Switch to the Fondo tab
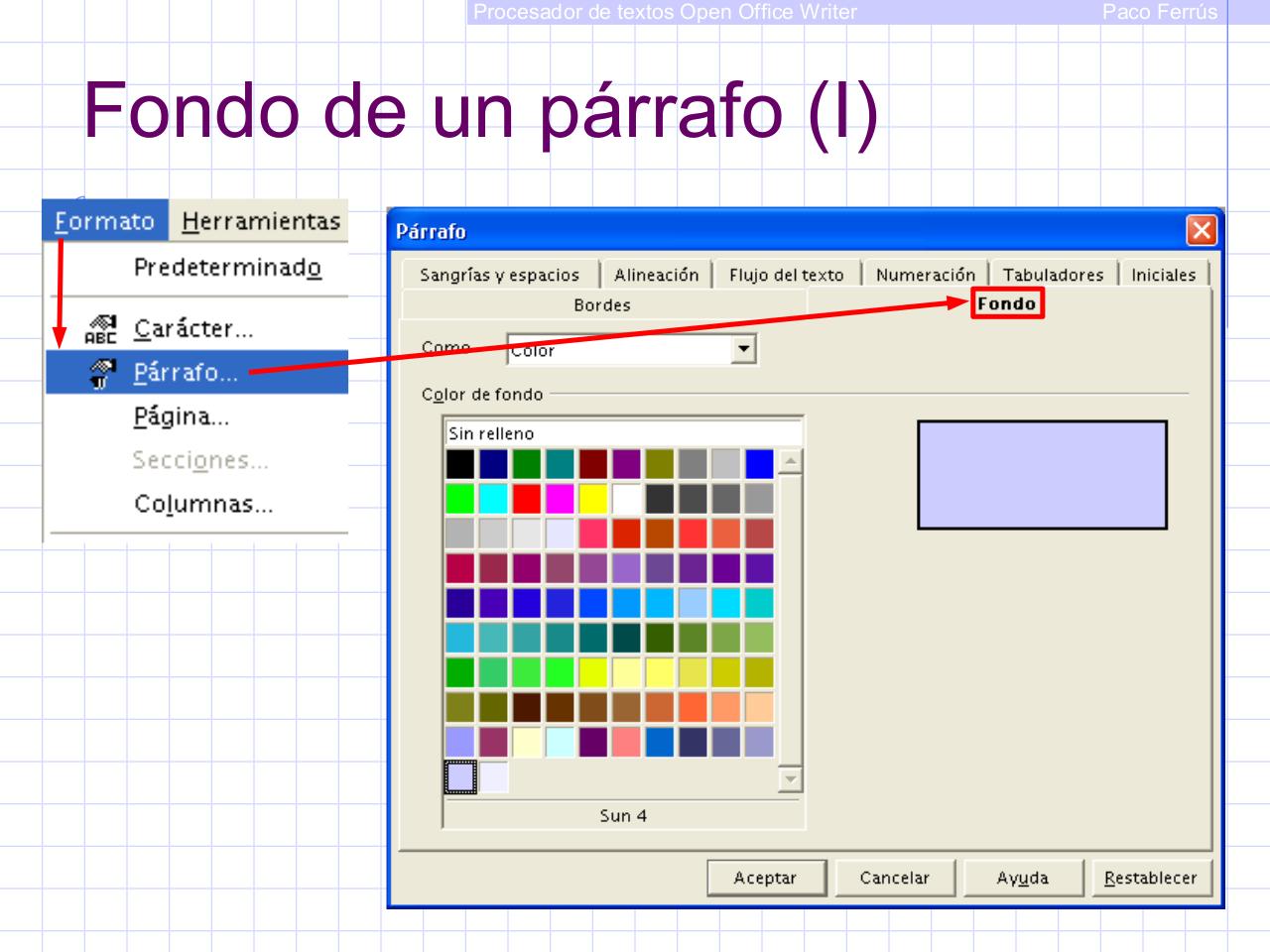The height and width of the screenshot is (952, 1270). pyautogui.click(x=1005, y=302)
